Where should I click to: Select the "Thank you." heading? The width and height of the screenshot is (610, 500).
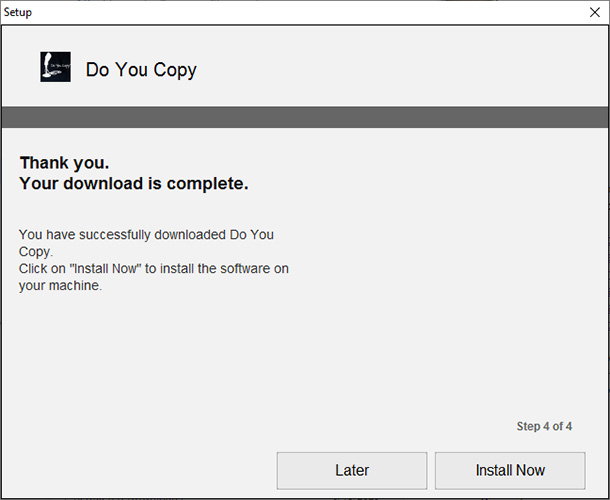(64, 163)
